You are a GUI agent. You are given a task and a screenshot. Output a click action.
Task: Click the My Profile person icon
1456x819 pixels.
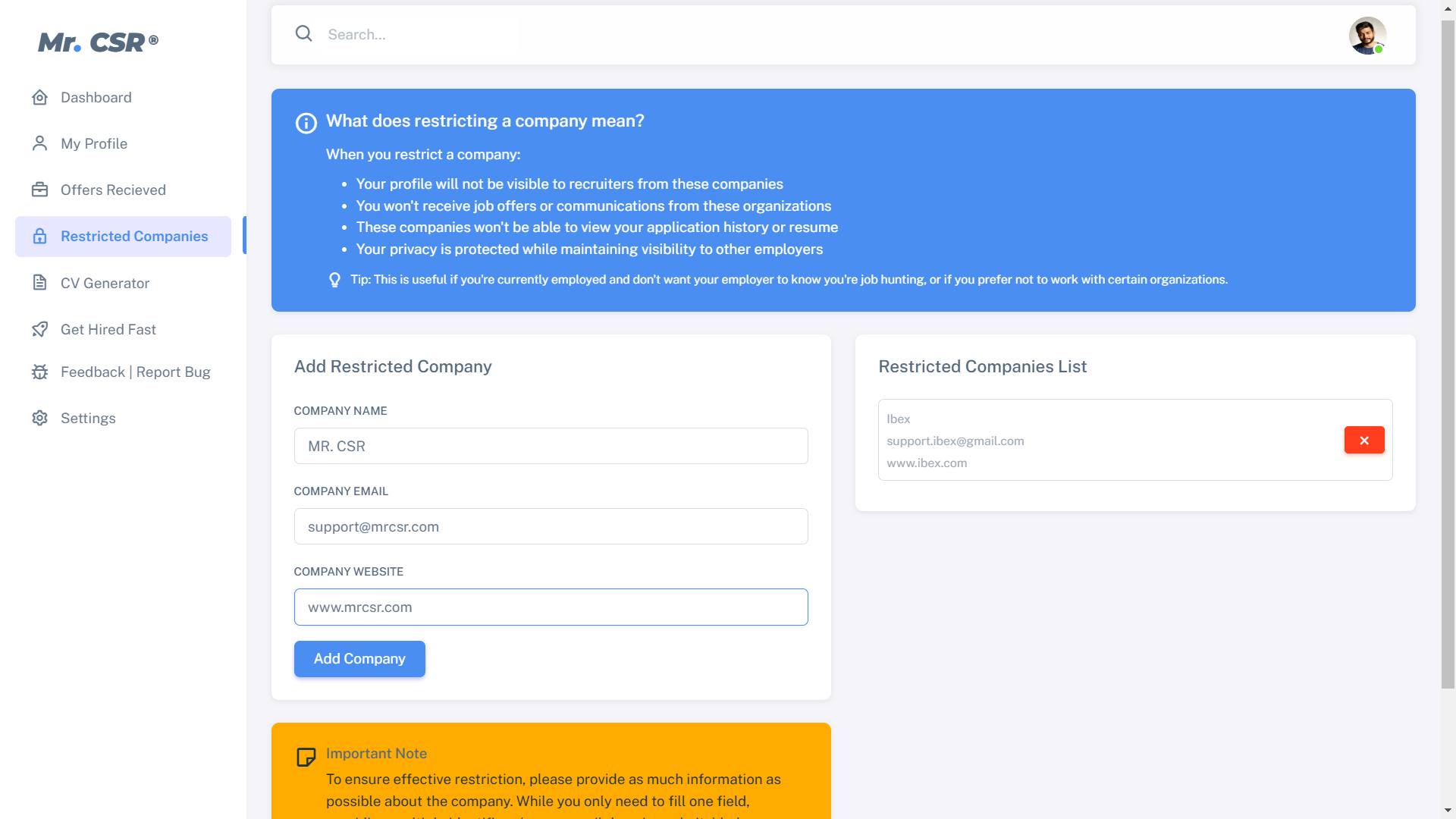pos(40,144)
